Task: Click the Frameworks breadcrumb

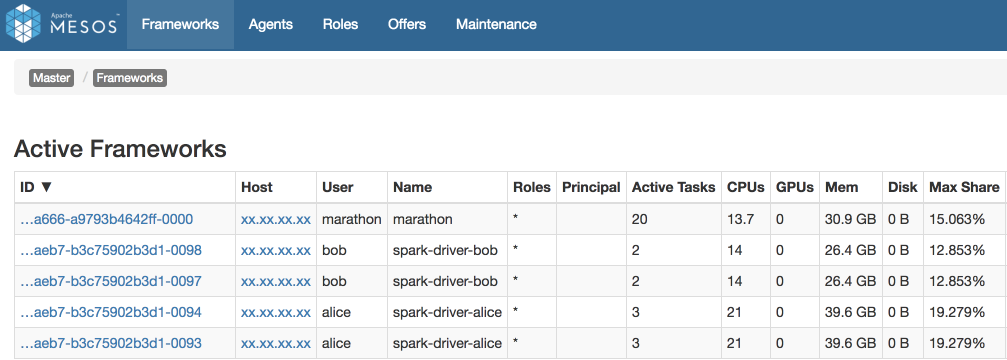Action: 130,78
